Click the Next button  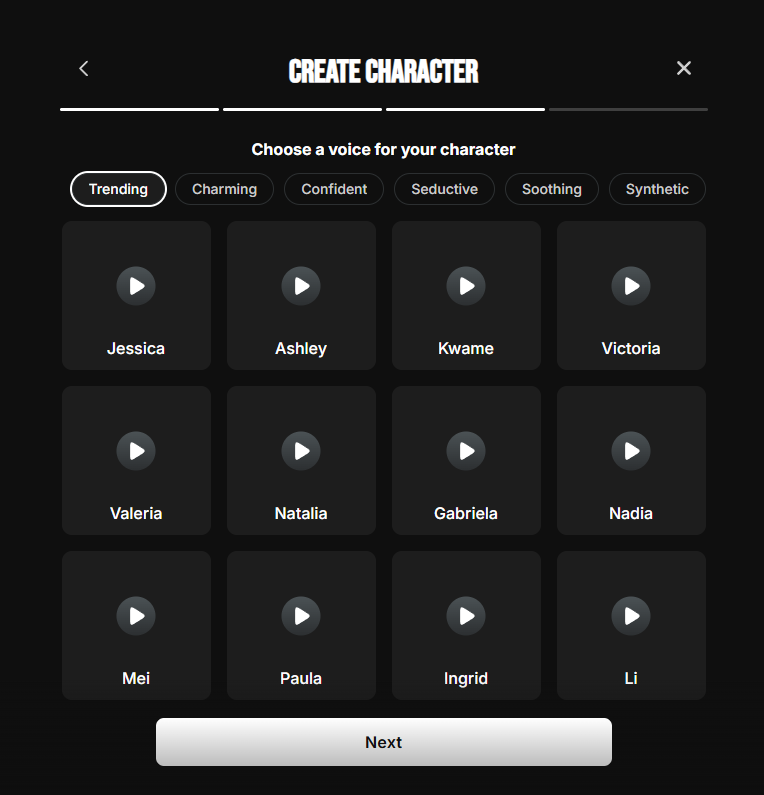(x=383, y=742)
